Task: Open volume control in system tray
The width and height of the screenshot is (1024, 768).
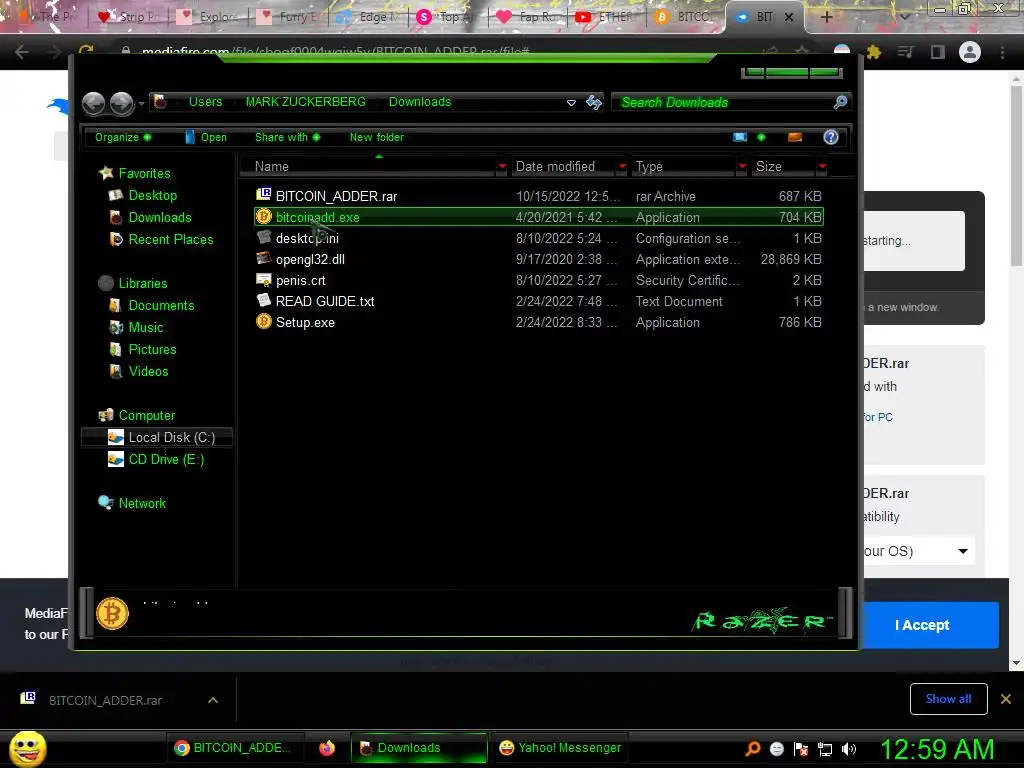Action: pyautogui.click(x=849, y=749)
